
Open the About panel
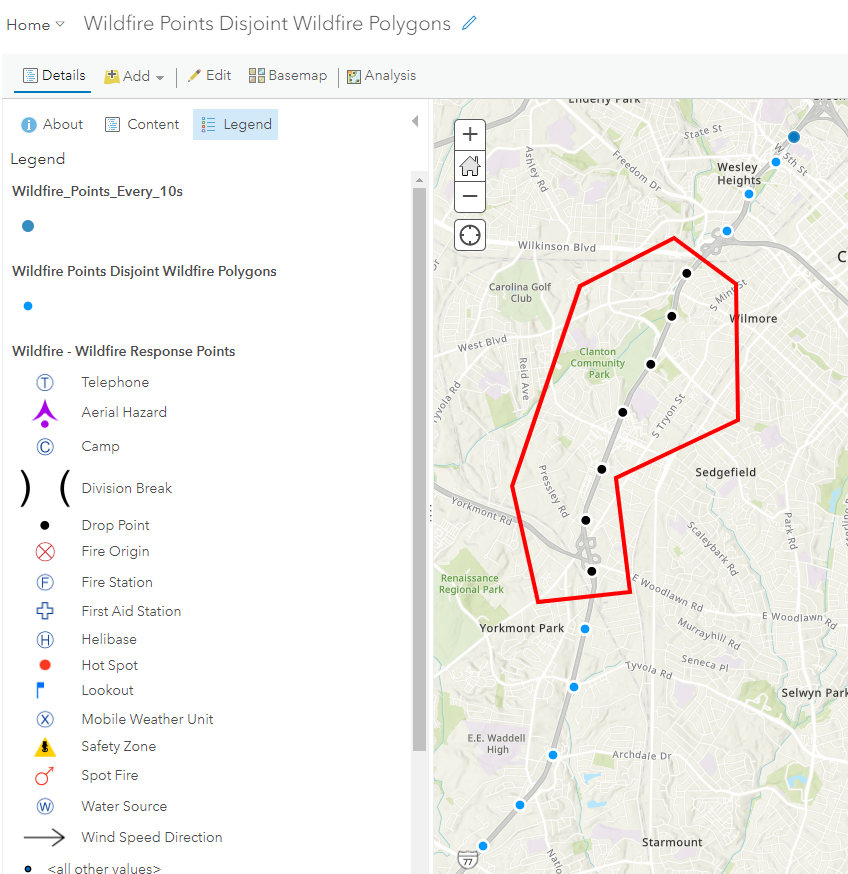(x=51, y=124)
